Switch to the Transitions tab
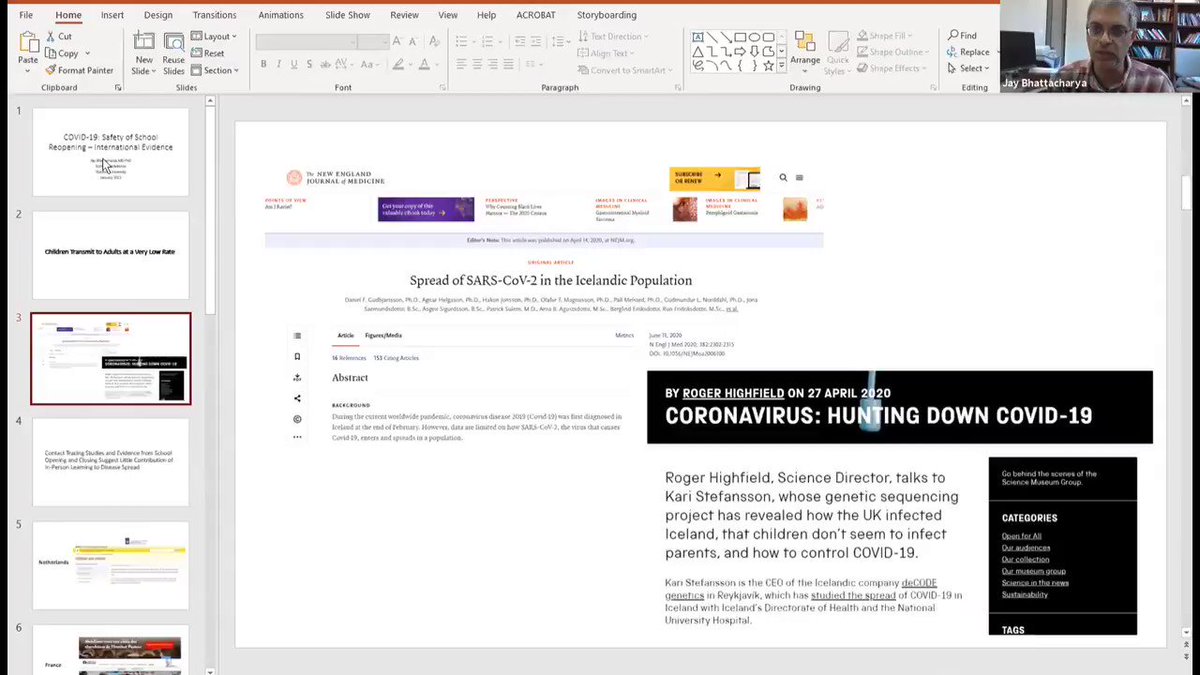Image resolution: width=1200 pixels, height=675 pixels. coord(215,15)
